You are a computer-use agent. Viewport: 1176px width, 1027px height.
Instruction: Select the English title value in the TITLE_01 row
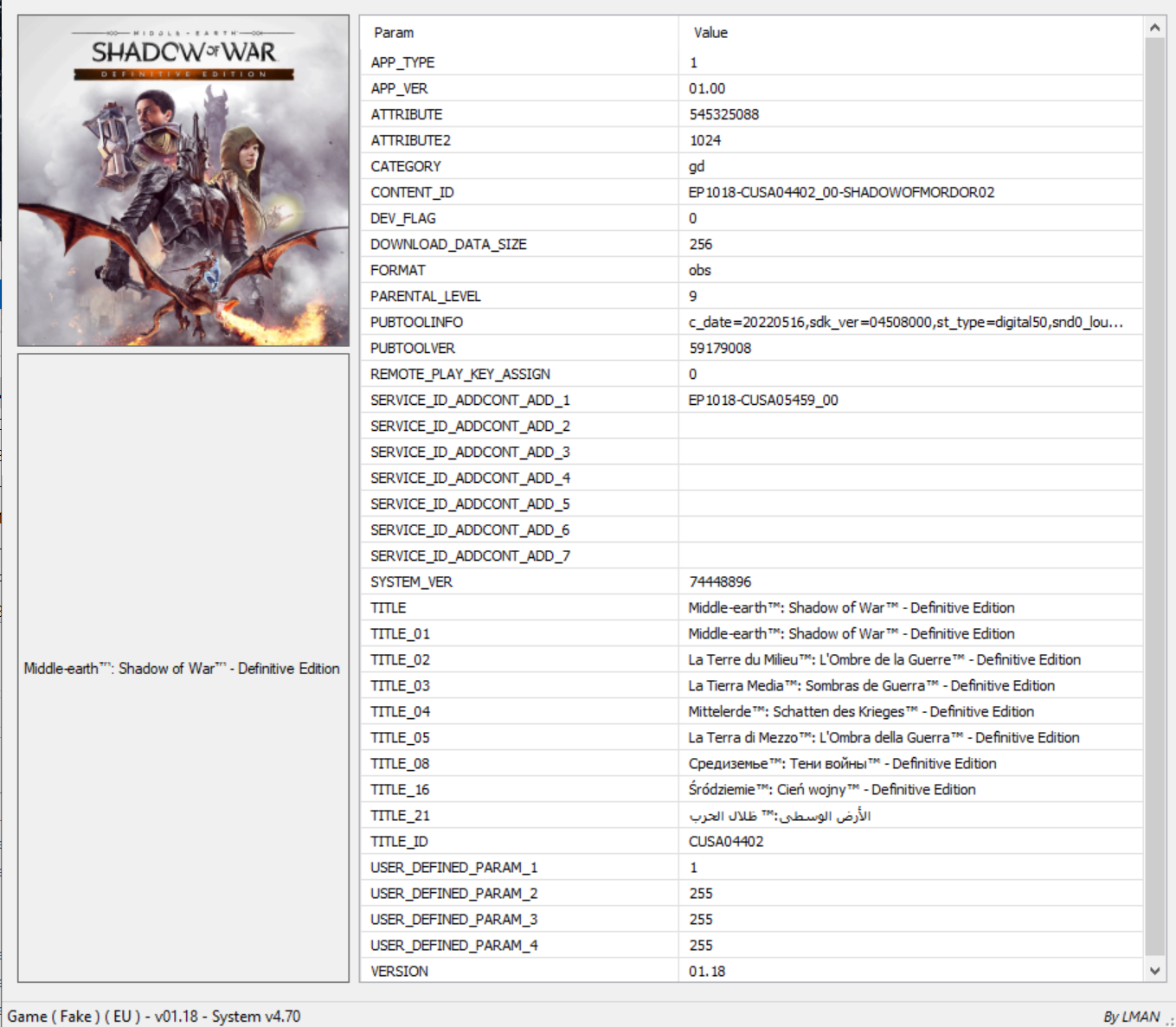pos(851,633)
